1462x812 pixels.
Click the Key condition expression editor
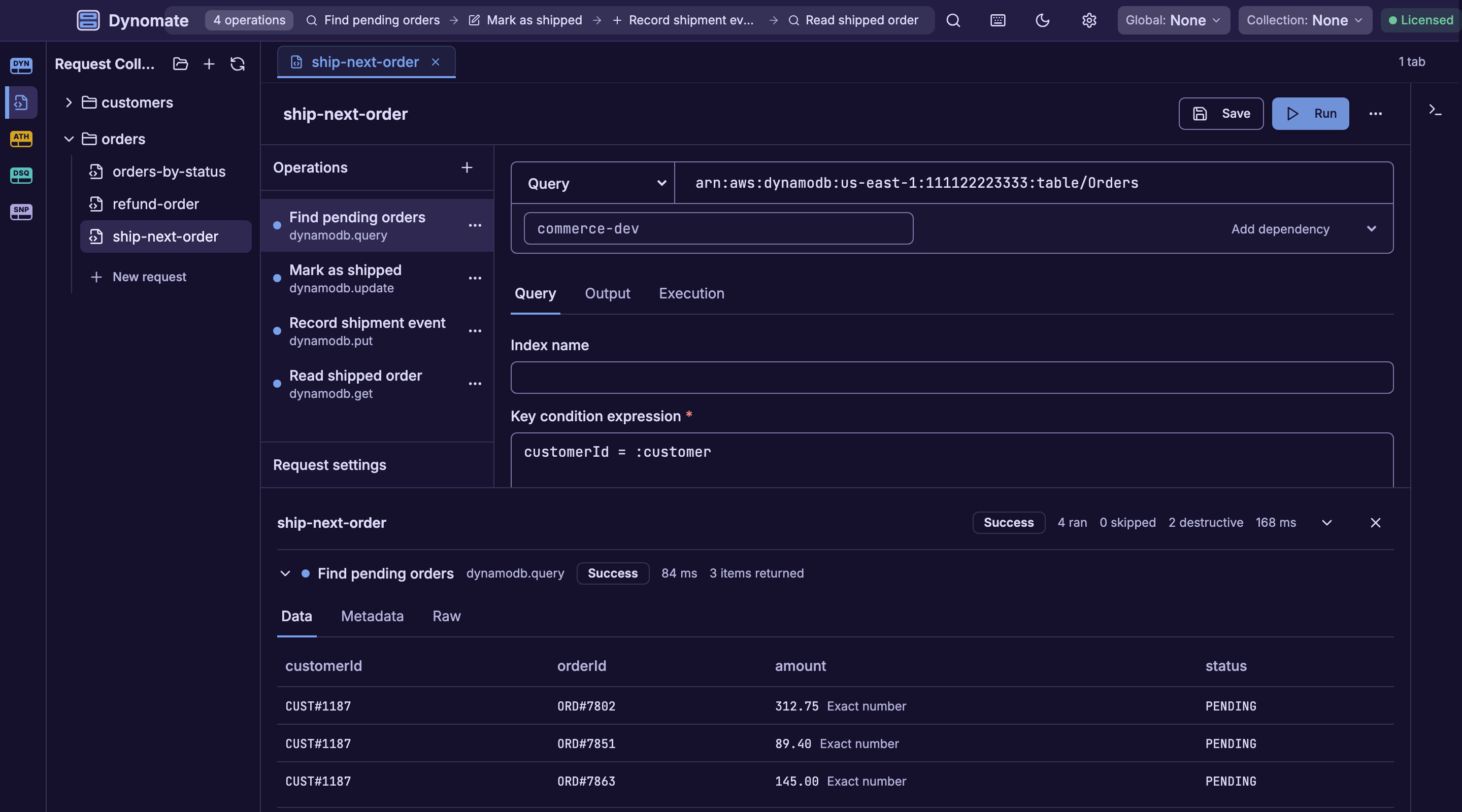(x=951, y=460)
